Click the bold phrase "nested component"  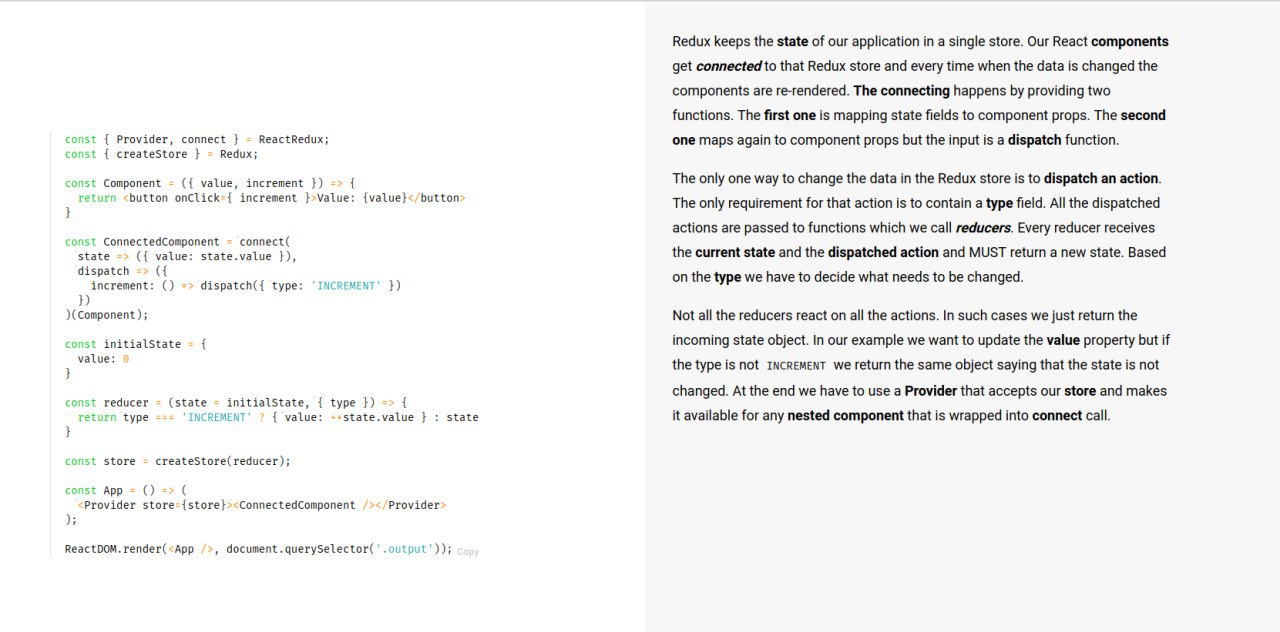845,415
